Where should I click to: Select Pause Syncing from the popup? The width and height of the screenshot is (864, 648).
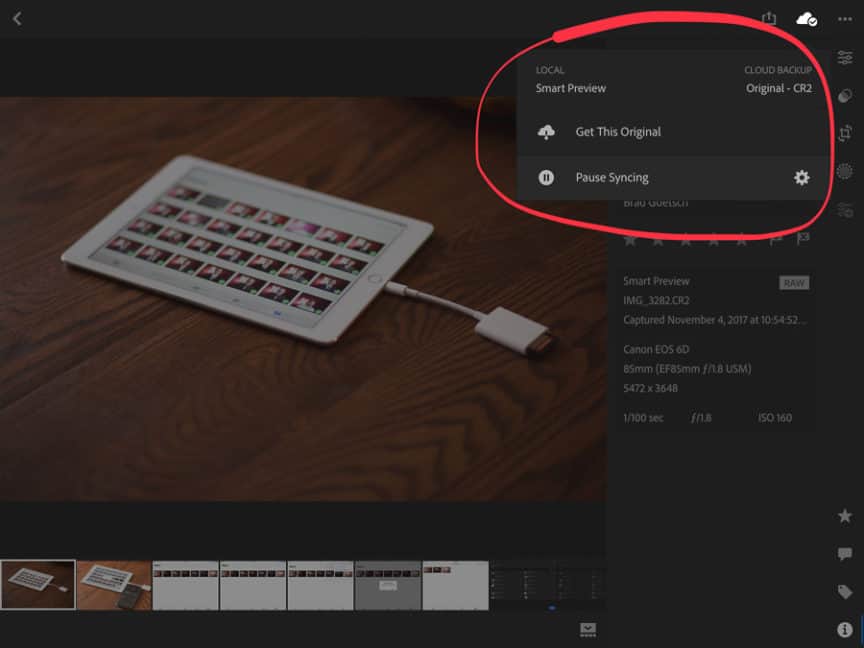pos(611,177)
